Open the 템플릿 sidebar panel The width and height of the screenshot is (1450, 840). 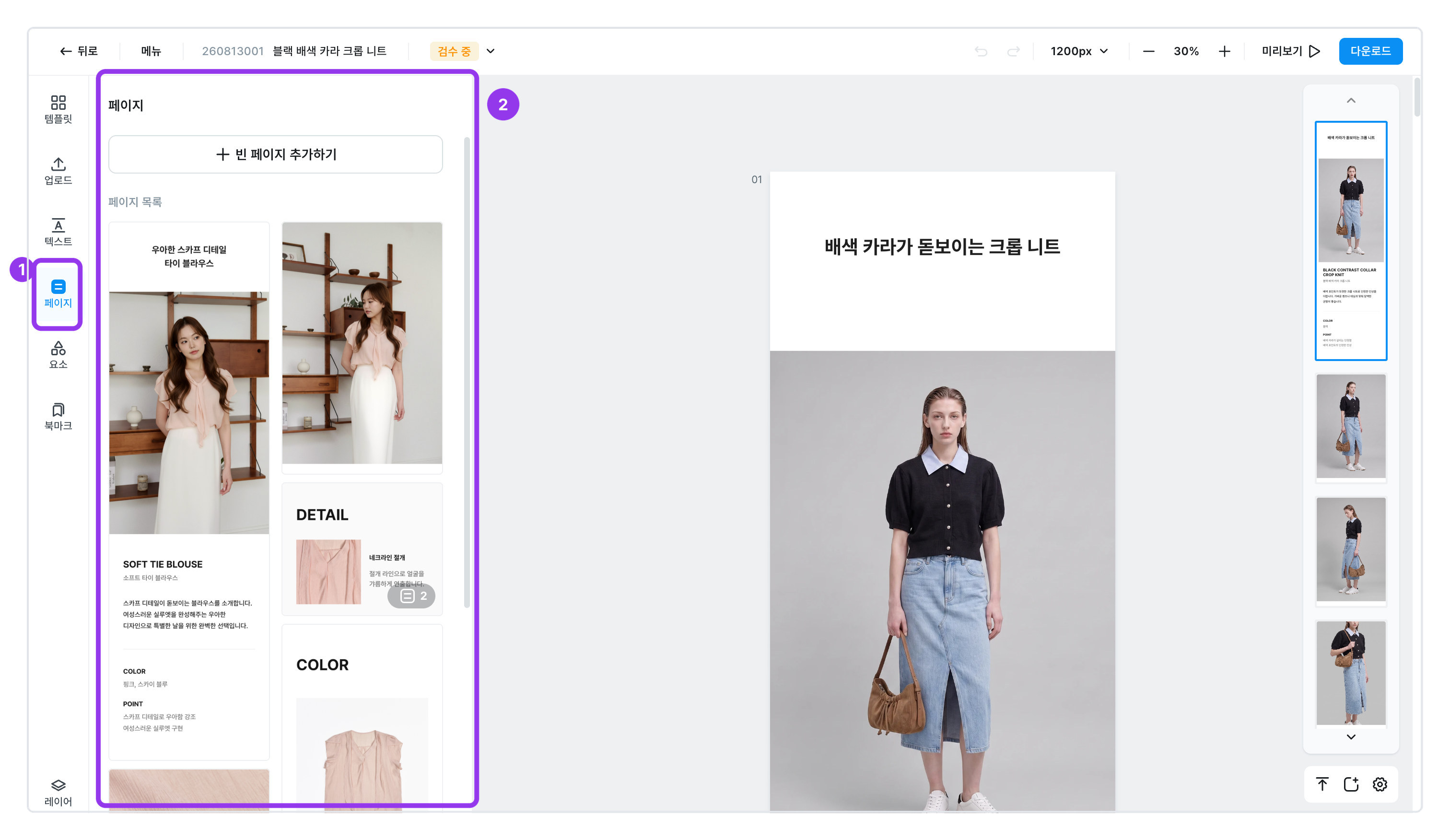tap(58, 109)
